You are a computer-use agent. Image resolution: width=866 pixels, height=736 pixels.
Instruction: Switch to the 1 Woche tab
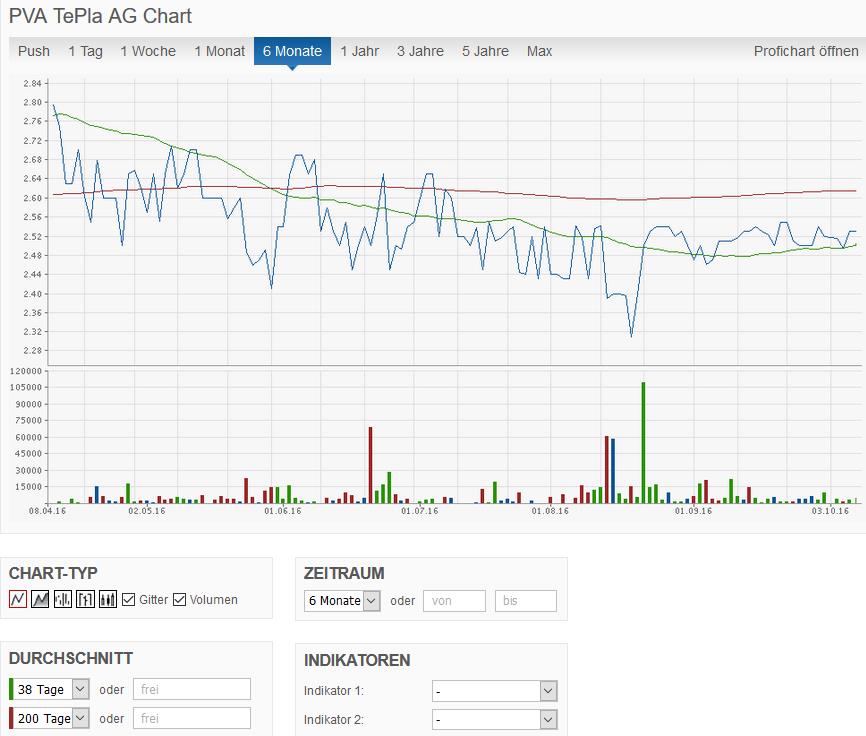[x=148, y=51]
